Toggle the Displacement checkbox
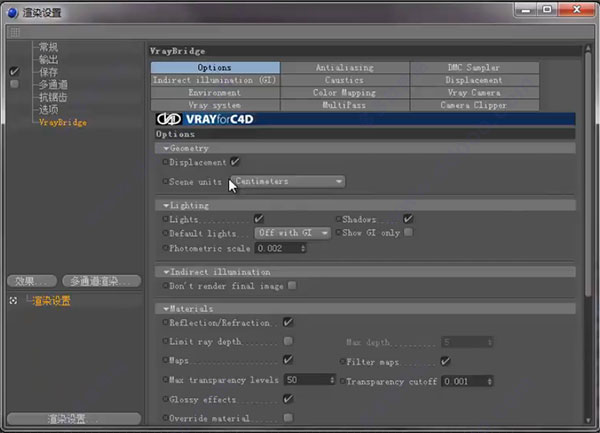The image size is (600, 433). pos(235,162)
